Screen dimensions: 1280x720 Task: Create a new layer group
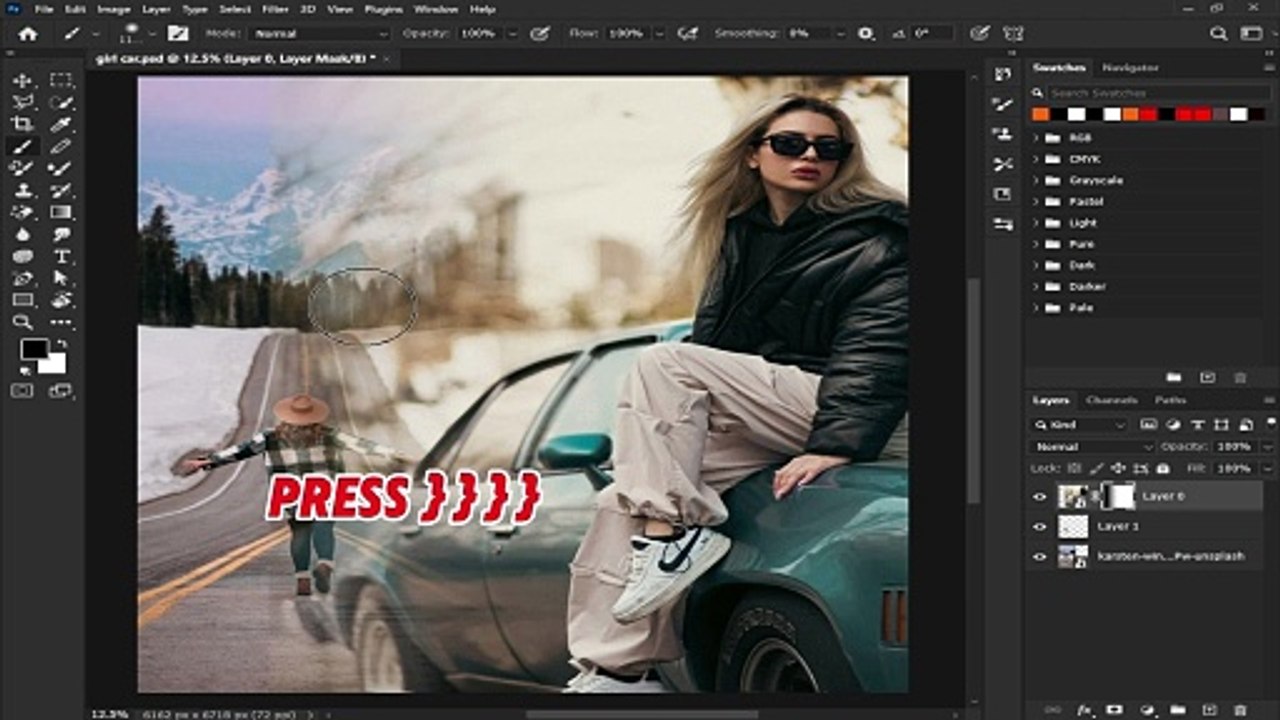tap(1177, 710)
